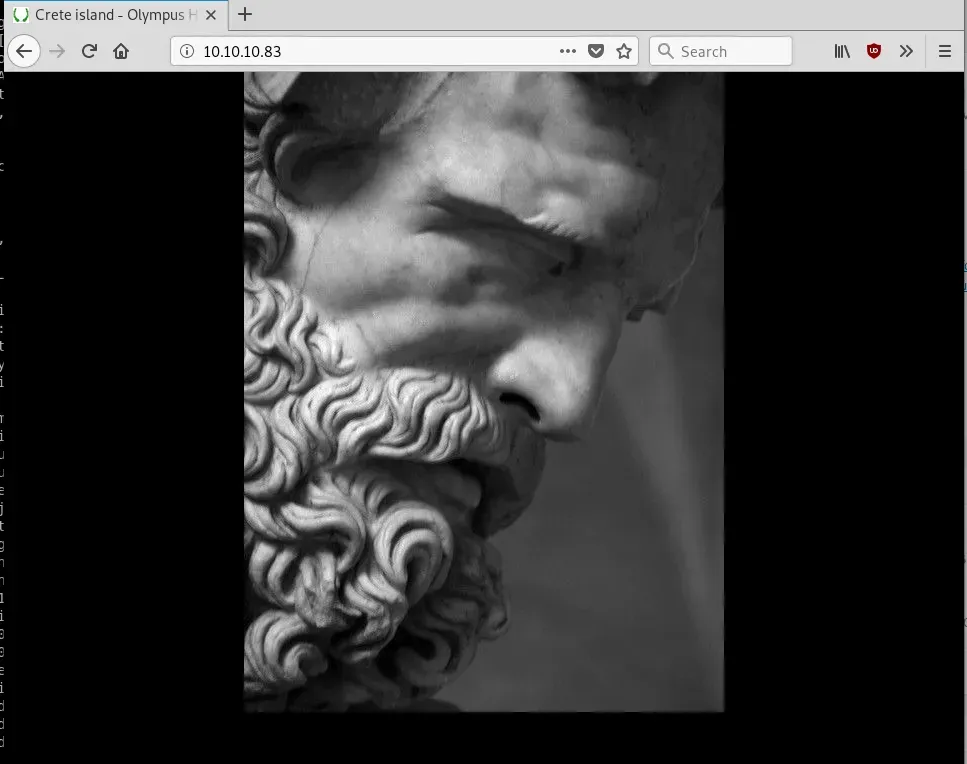Image resolution: width=967 pixels, height=764 pixels.
Task: Open the uBlock Origin extension
Action: pos(874,52)
